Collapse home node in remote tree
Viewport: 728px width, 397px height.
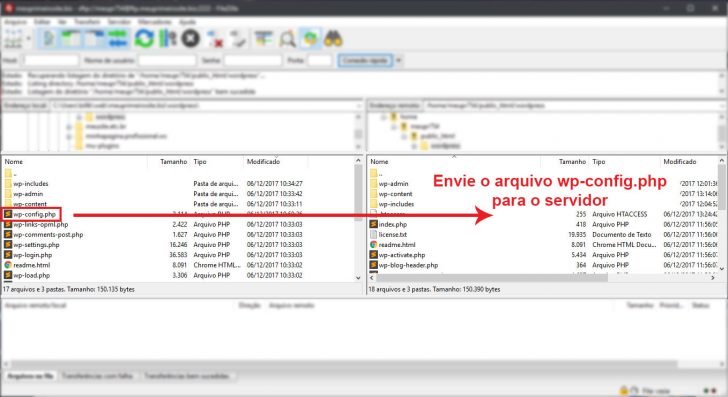[x=384, y=117]
